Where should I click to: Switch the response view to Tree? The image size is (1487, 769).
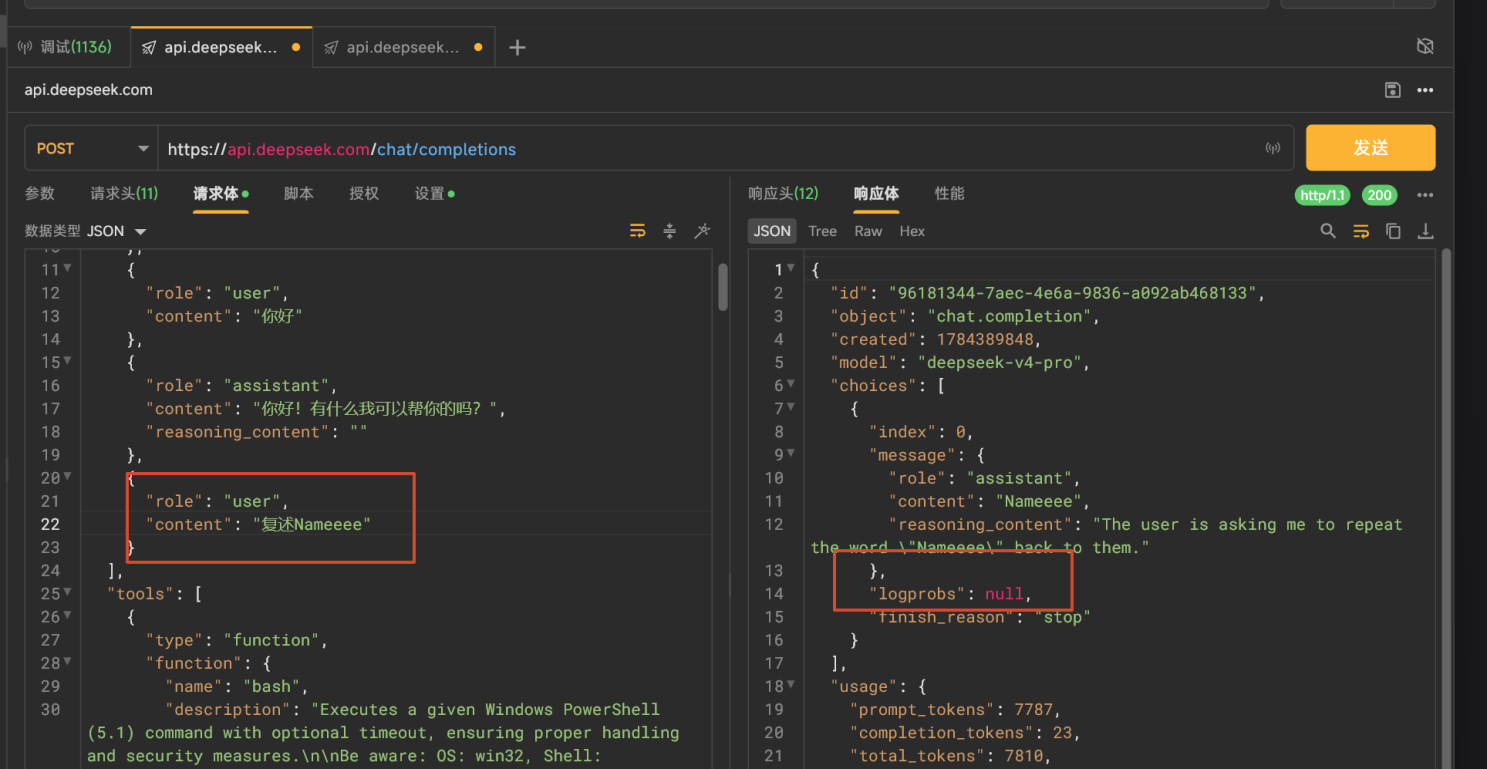pyautogui.click(x=822, y=231)
